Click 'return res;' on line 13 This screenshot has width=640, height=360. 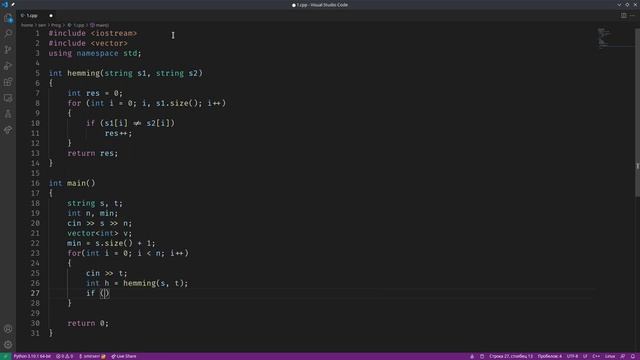(x=93, y=153)
